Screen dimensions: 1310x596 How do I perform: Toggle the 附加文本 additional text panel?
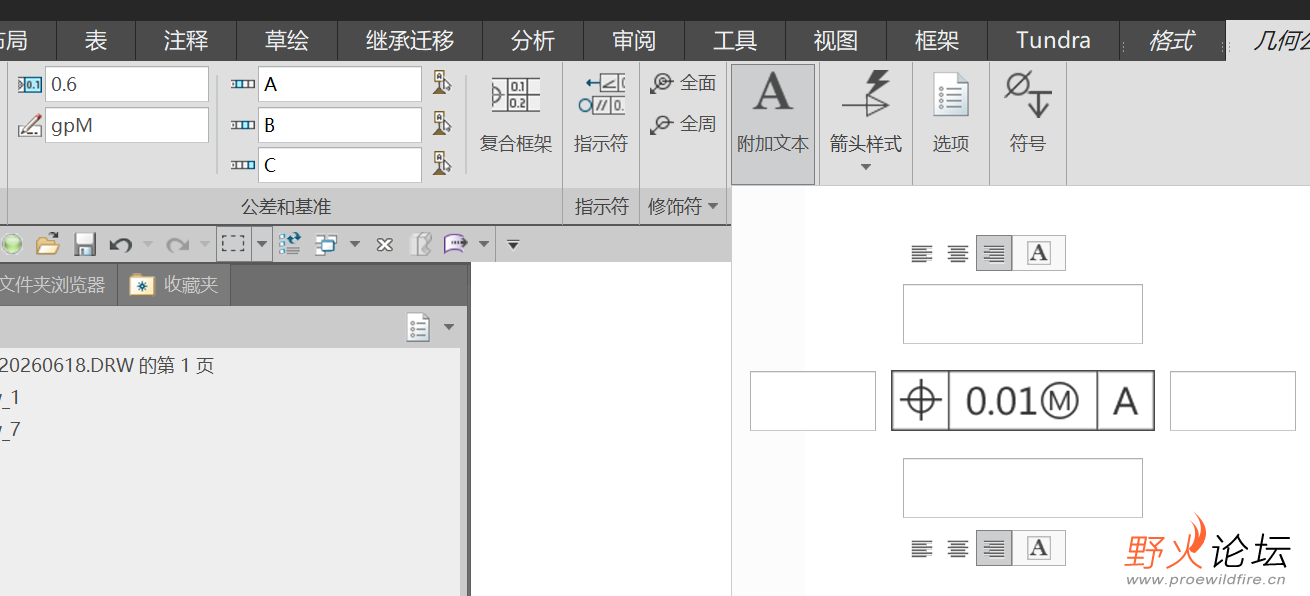[x=773, y=123]
